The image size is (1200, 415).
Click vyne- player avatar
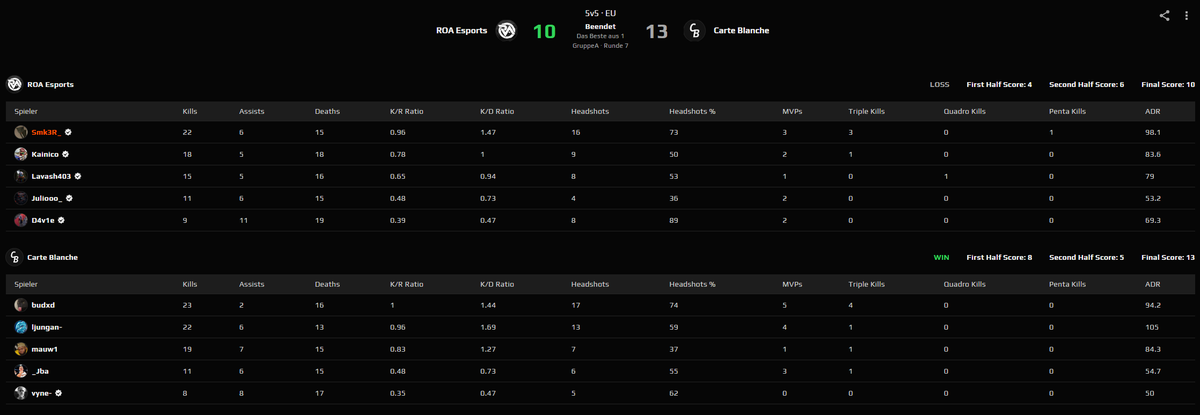pyautogui.click(x=21, y=393)
